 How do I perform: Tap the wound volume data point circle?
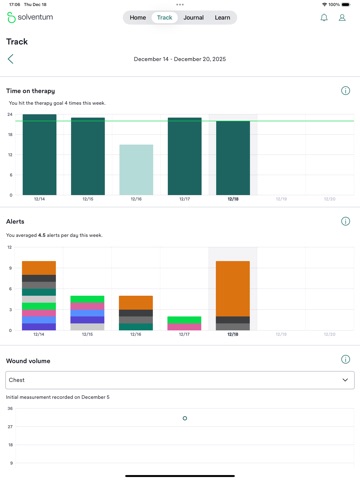185,418
